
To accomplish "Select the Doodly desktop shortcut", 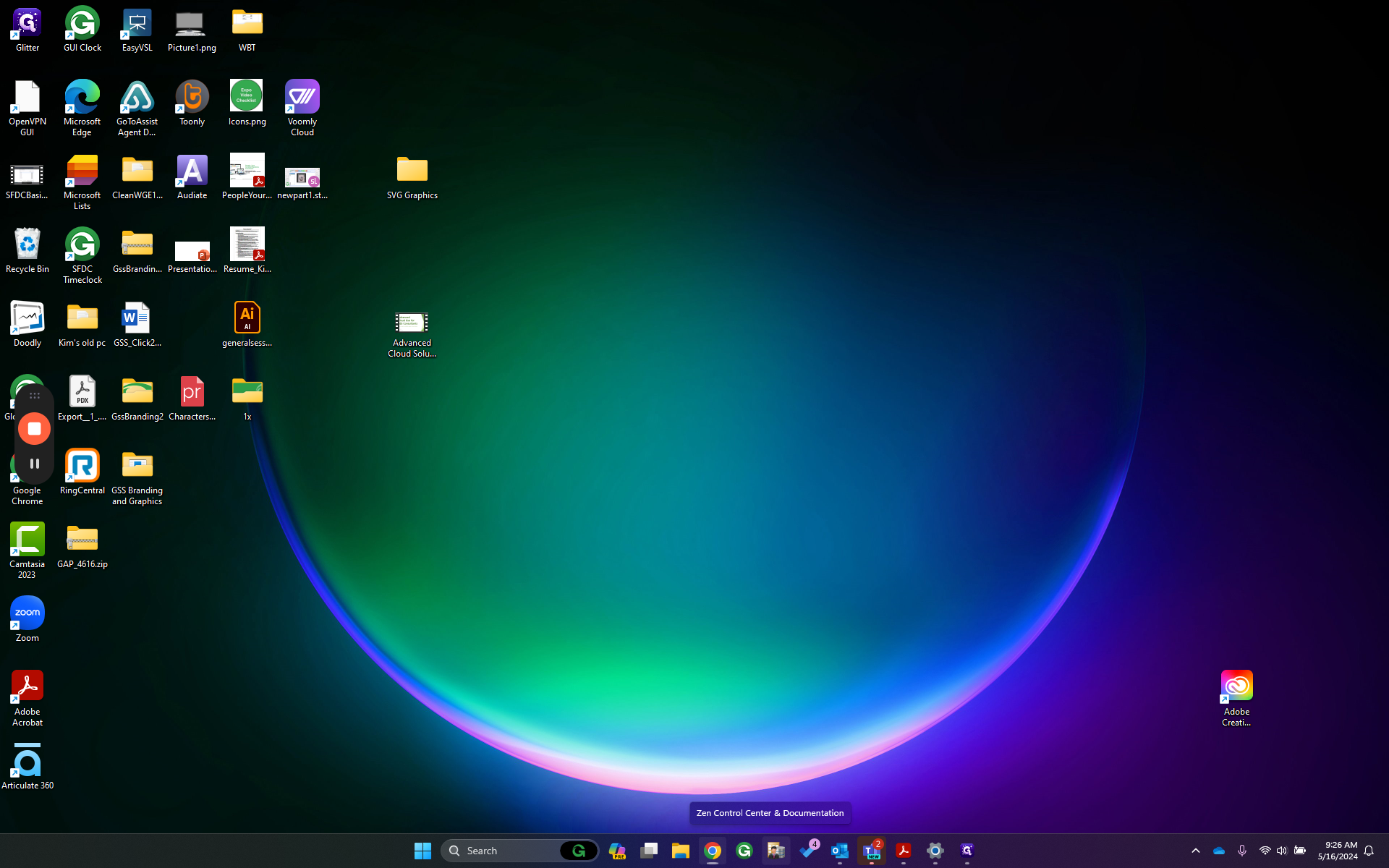I will coord(27,325).
